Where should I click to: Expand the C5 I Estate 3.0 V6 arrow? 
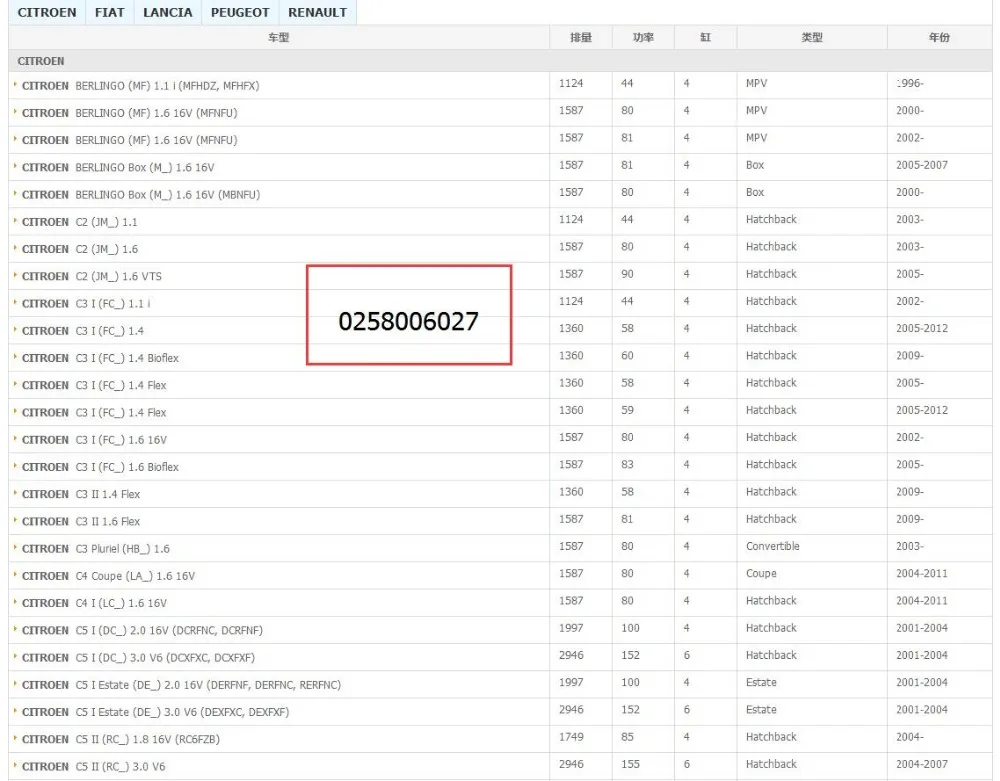click(15, 712)
